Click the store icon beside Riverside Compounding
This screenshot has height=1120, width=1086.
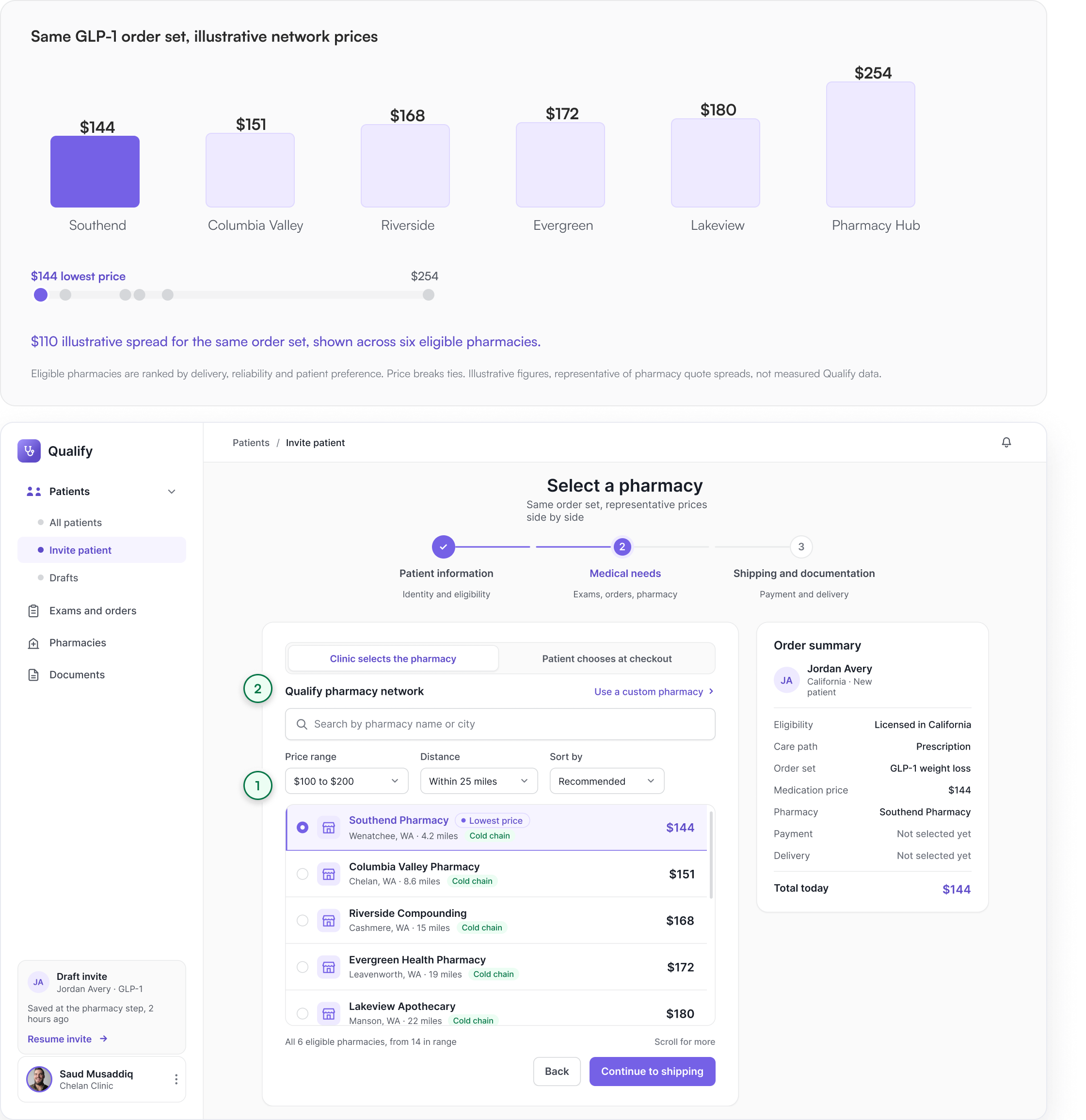[329, 921]
